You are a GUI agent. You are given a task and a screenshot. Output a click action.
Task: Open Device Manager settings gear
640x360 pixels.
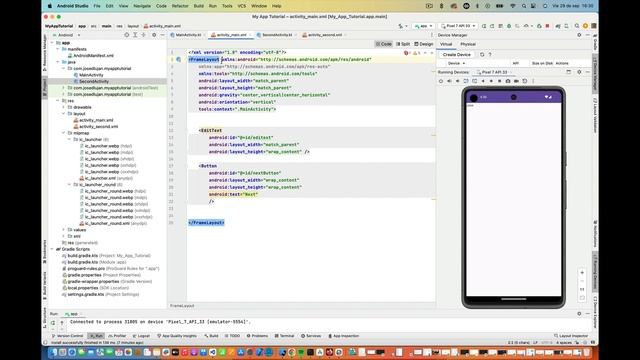pos(579,35)
